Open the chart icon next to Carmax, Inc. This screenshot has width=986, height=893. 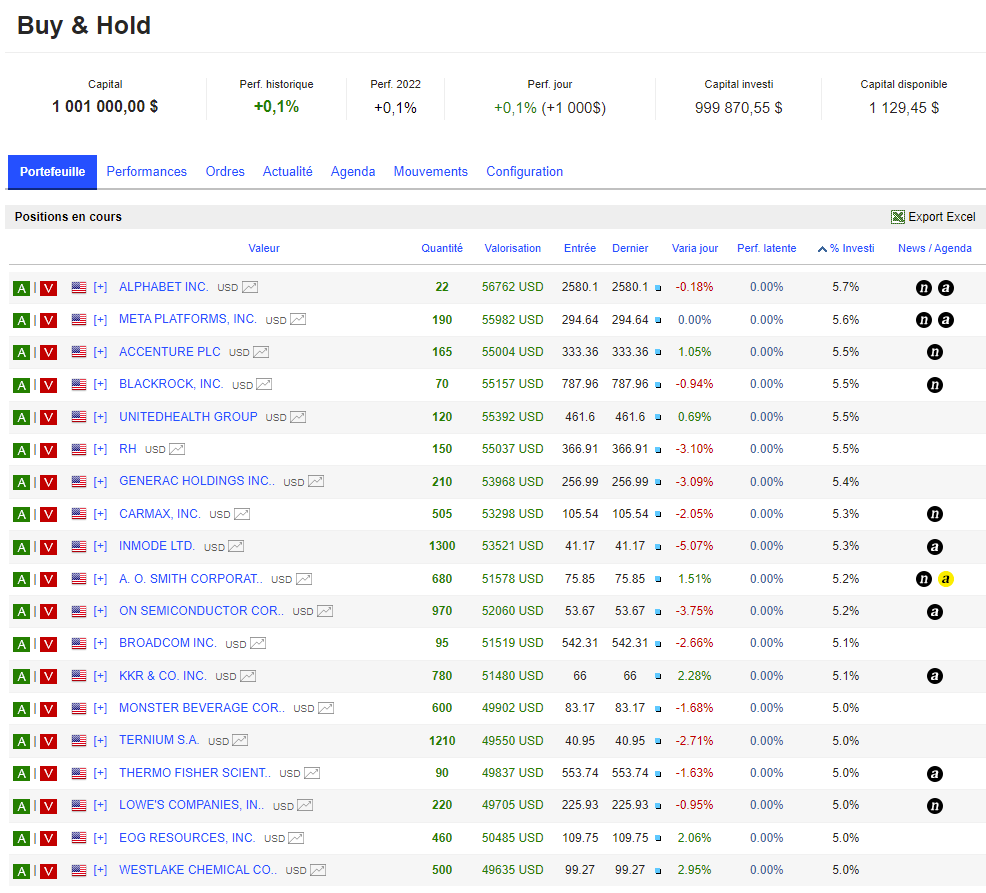click(242, 514)
